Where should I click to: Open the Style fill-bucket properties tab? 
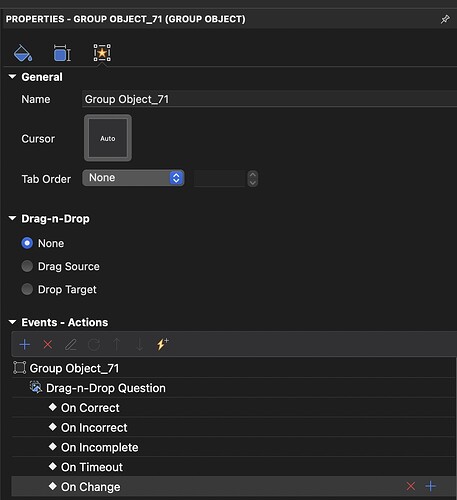[x=22, y=53]
